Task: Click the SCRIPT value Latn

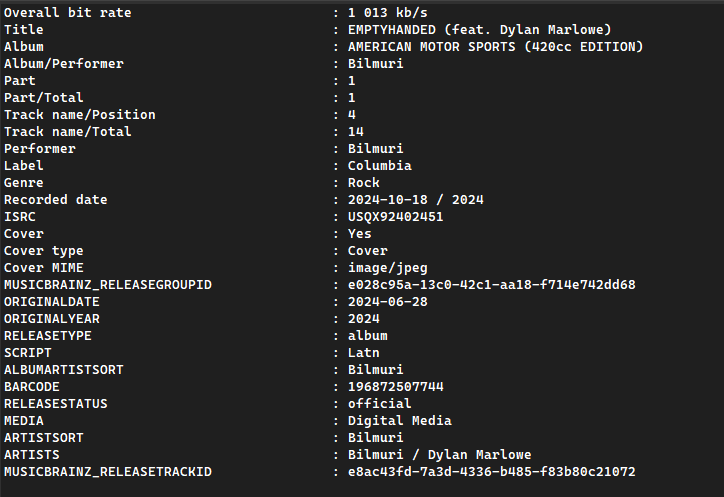Action: pos(363,353)
